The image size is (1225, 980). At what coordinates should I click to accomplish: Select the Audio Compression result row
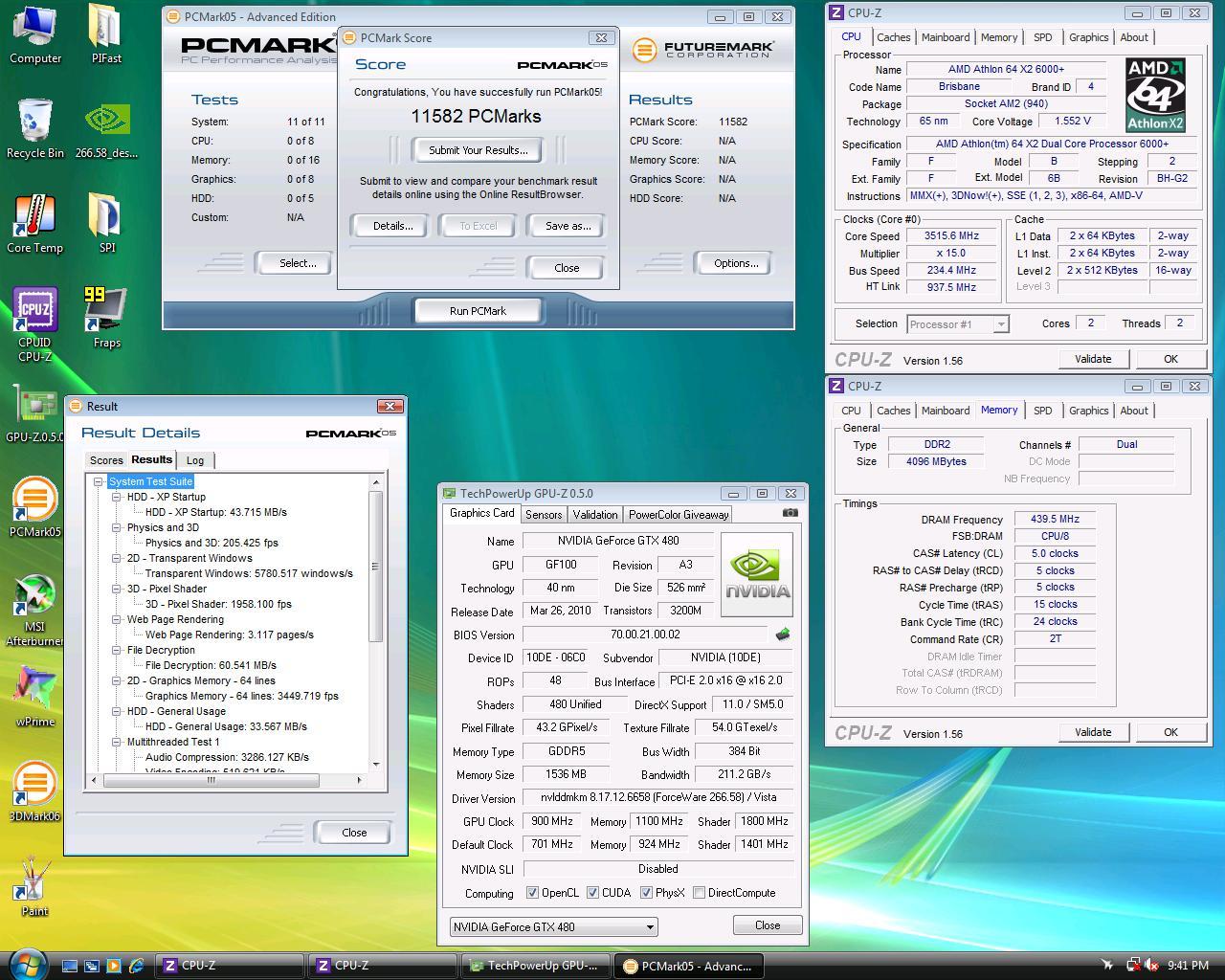pyautogui.click(x=227, y=757)
